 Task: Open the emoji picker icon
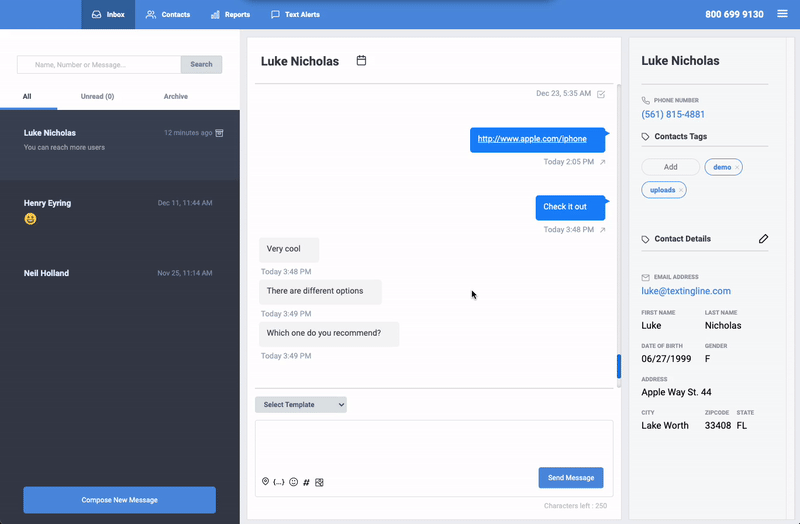tap(293, 482)
